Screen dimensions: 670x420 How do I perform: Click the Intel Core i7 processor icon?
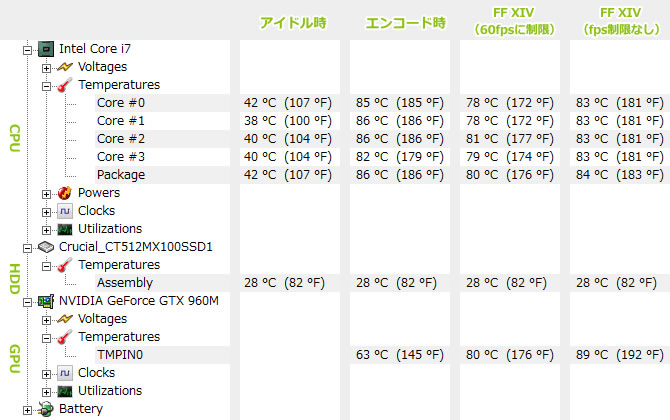[46, 49]
